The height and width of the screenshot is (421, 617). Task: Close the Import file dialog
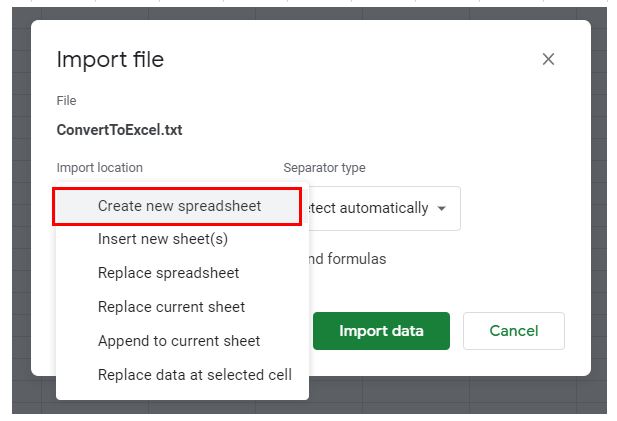pos(548,59)
